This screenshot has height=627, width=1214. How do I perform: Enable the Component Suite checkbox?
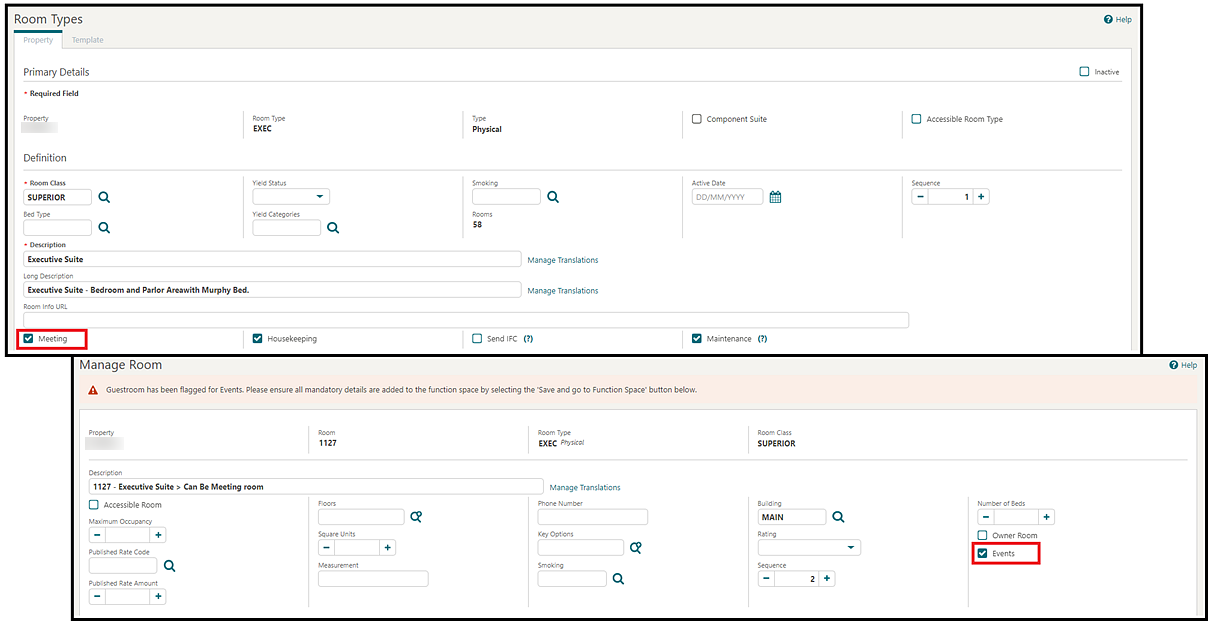click(x=697, y=119)
